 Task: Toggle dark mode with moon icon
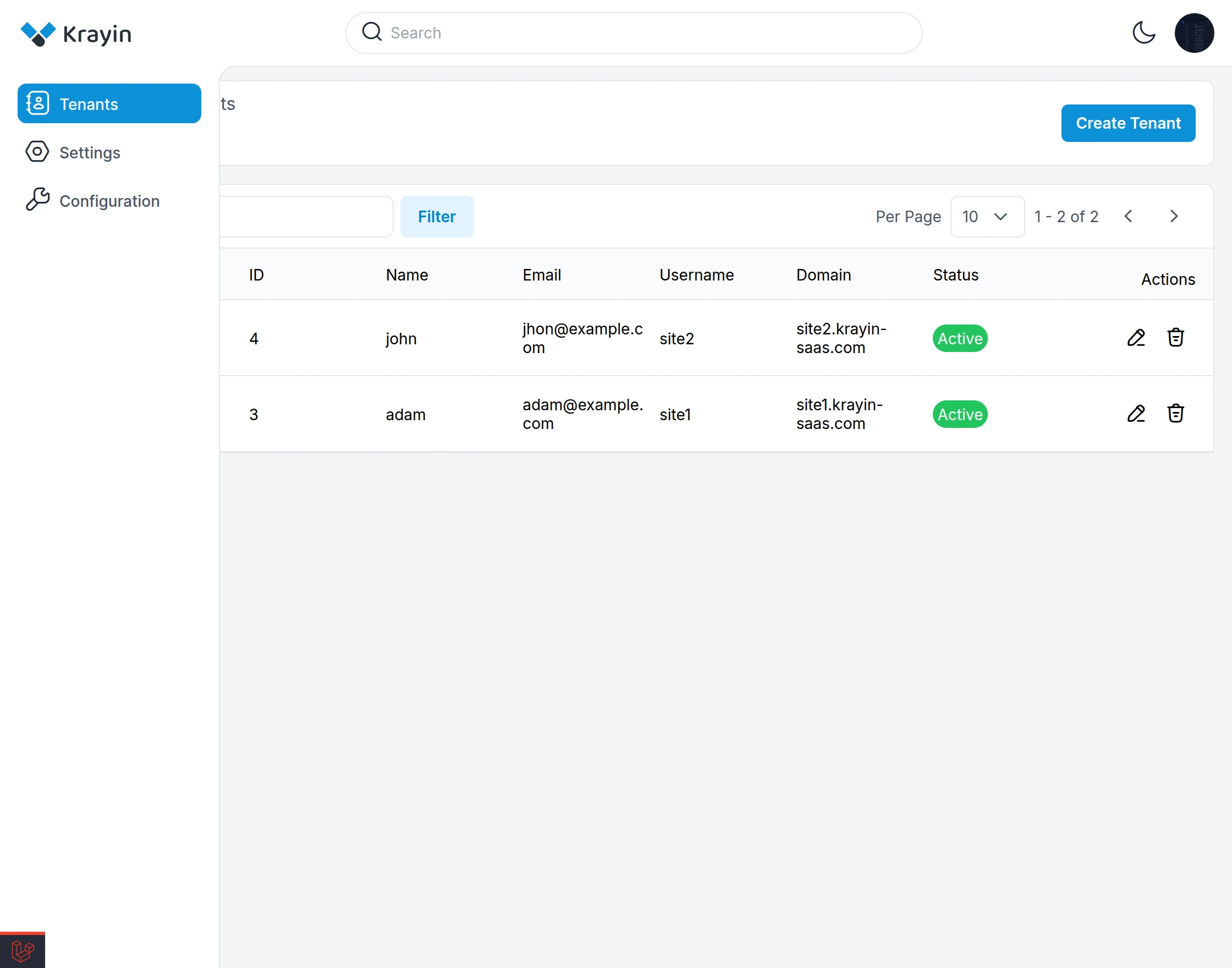tap(1143, 33)
